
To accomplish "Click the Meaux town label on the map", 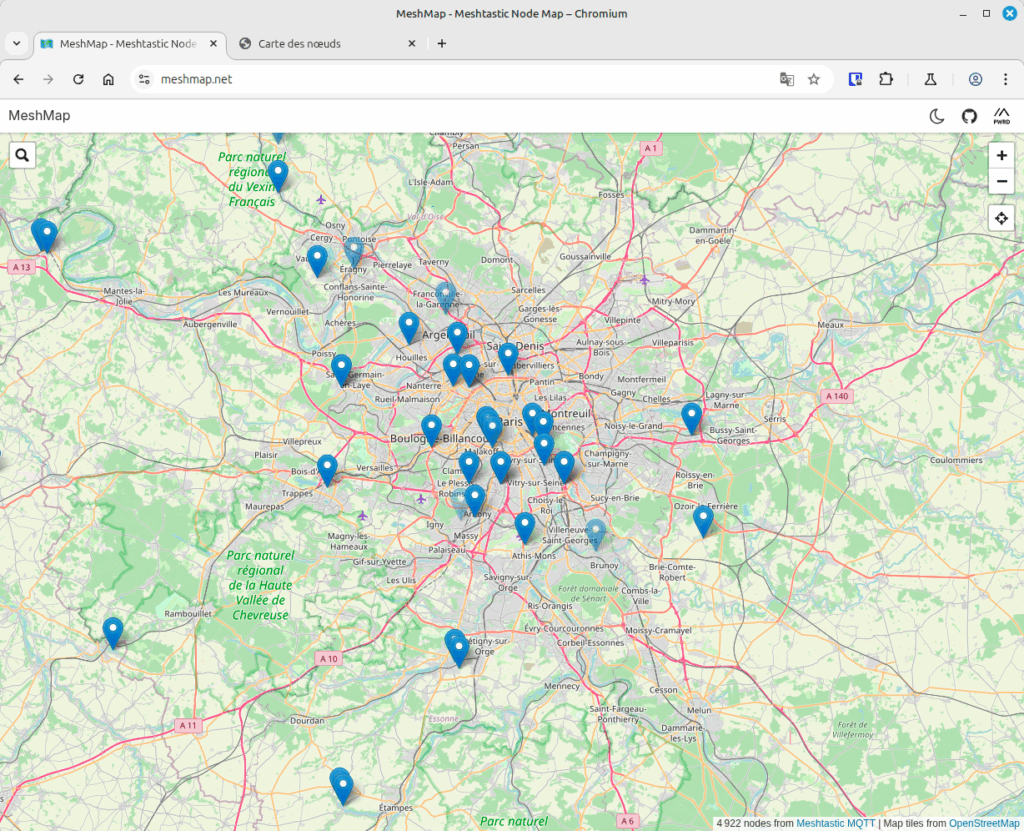I will (x=831, y=325).
